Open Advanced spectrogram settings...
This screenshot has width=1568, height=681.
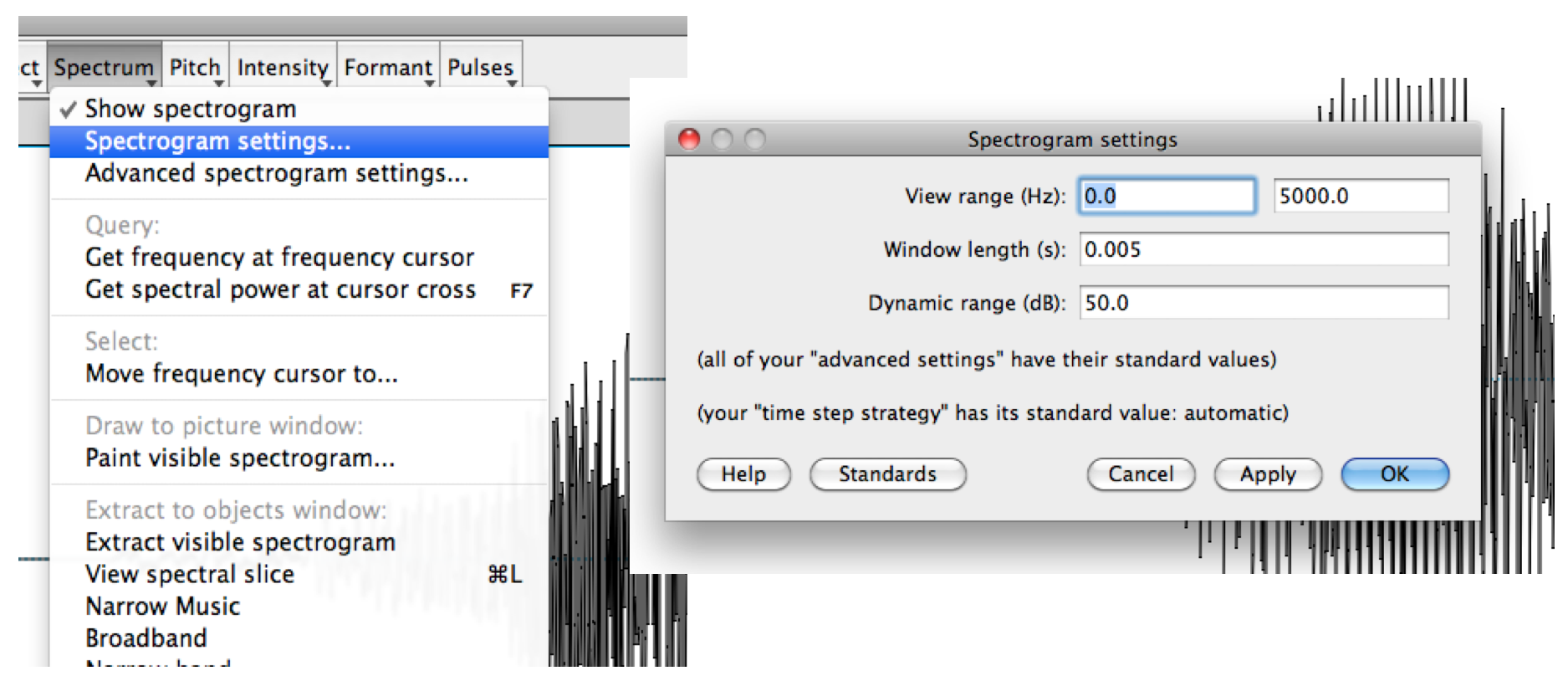[x=299, y=173]
